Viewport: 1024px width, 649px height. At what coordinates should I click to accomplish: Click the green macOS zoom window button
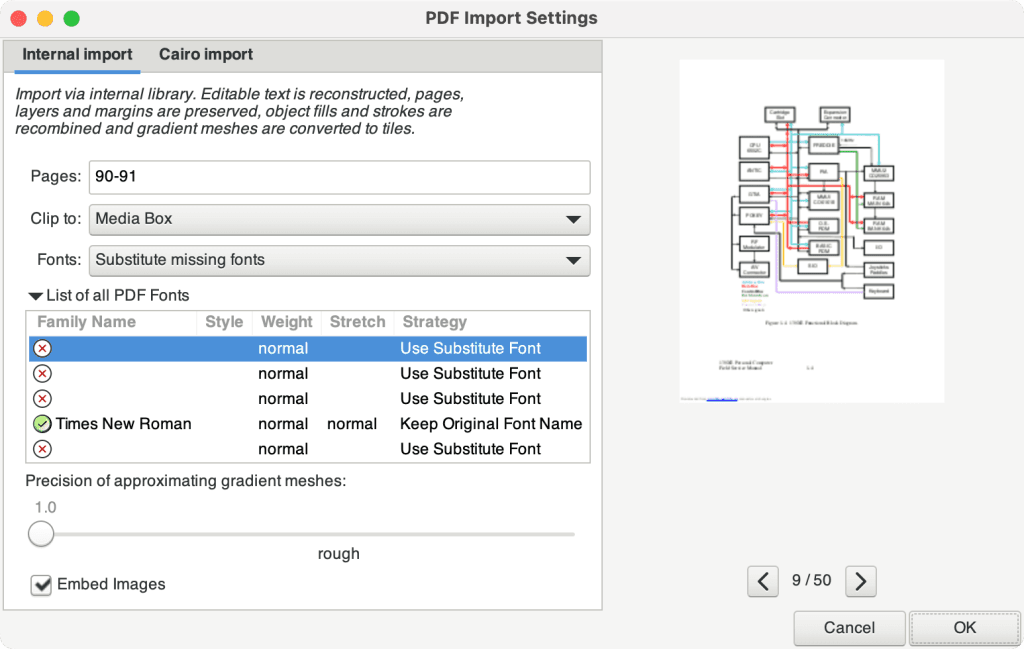coord(71,19)
